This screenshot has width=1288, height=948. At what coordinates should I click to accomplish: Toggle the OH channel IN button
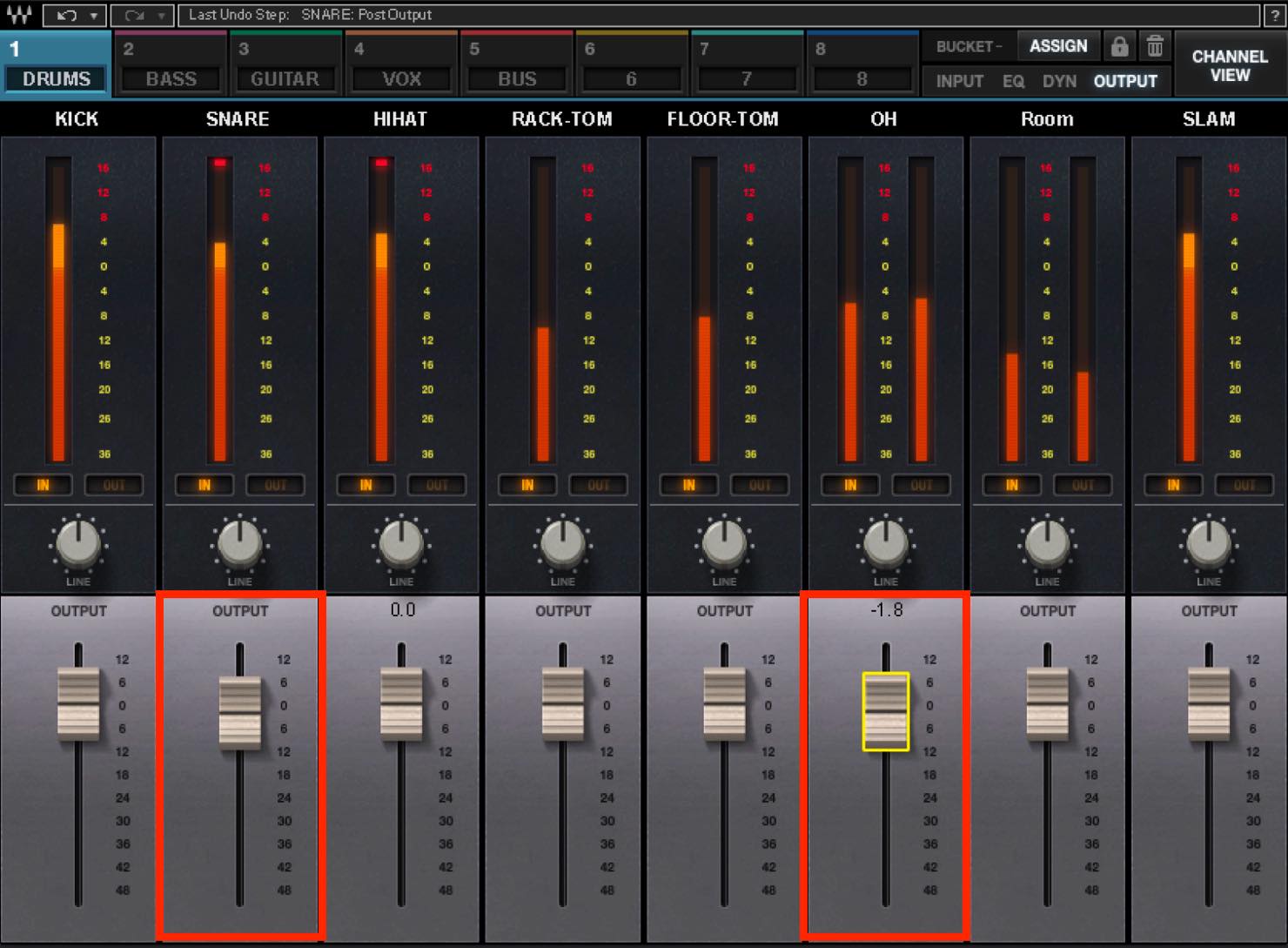click(850, 485)
